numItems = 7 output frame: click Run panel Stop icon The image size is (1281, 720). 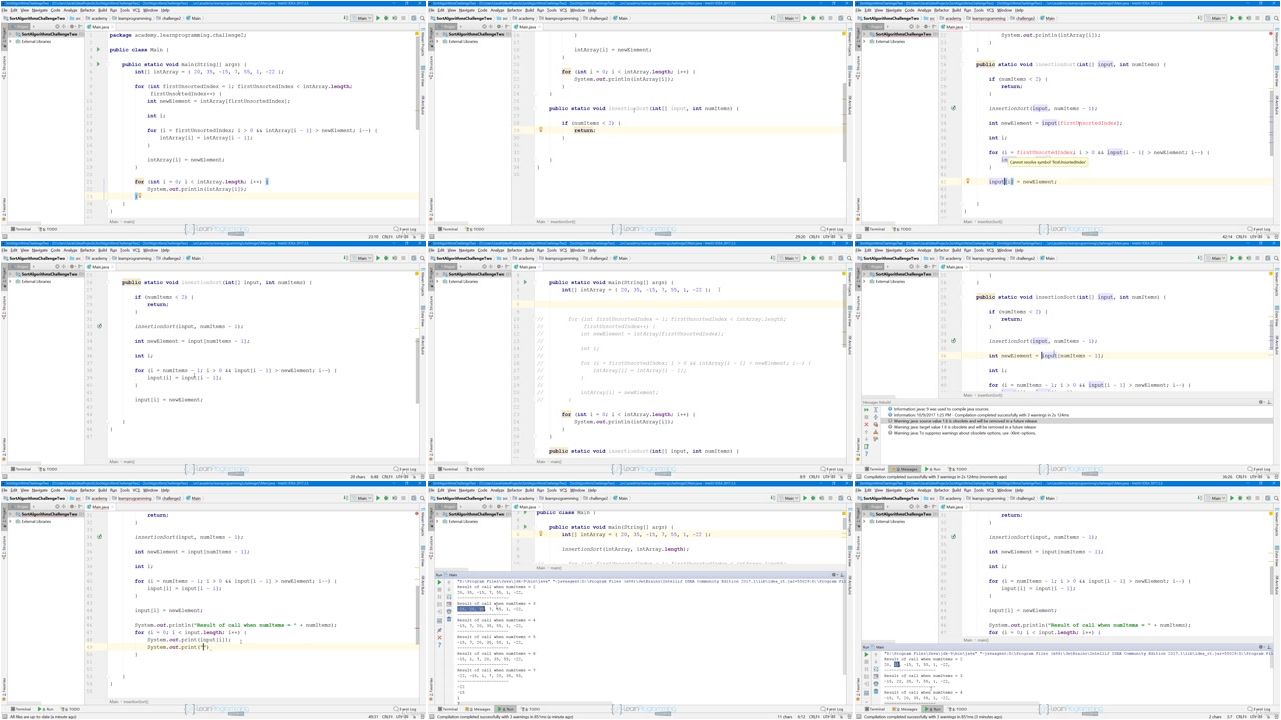(x=439, y=589)
